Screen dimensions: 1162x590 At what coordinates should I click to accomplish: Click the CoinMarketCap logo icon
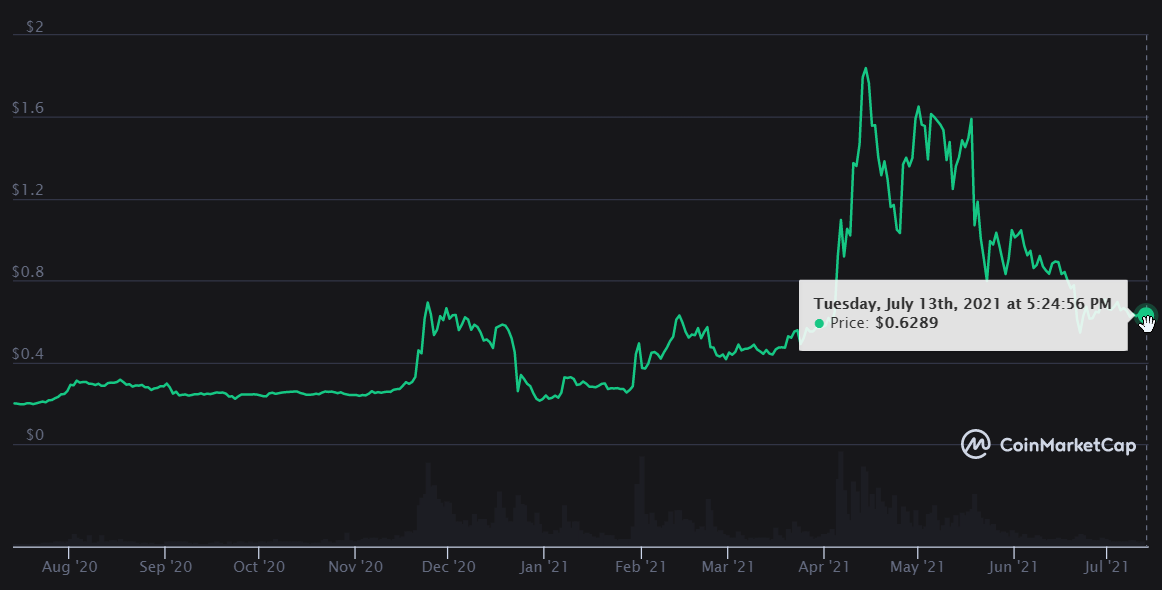[975, 445]
